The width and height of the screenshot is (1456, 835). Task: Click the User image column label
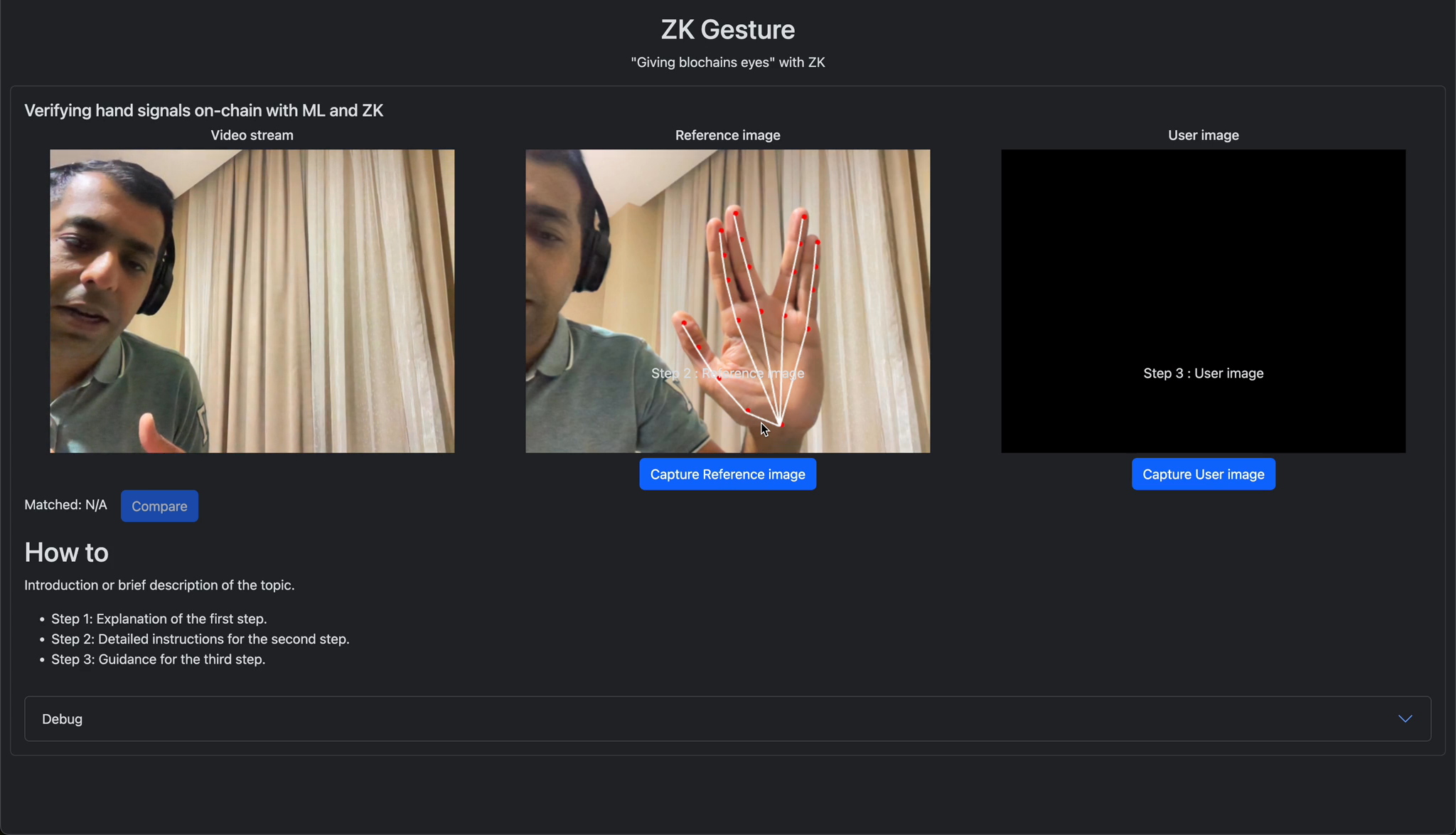pos(1203,135)
